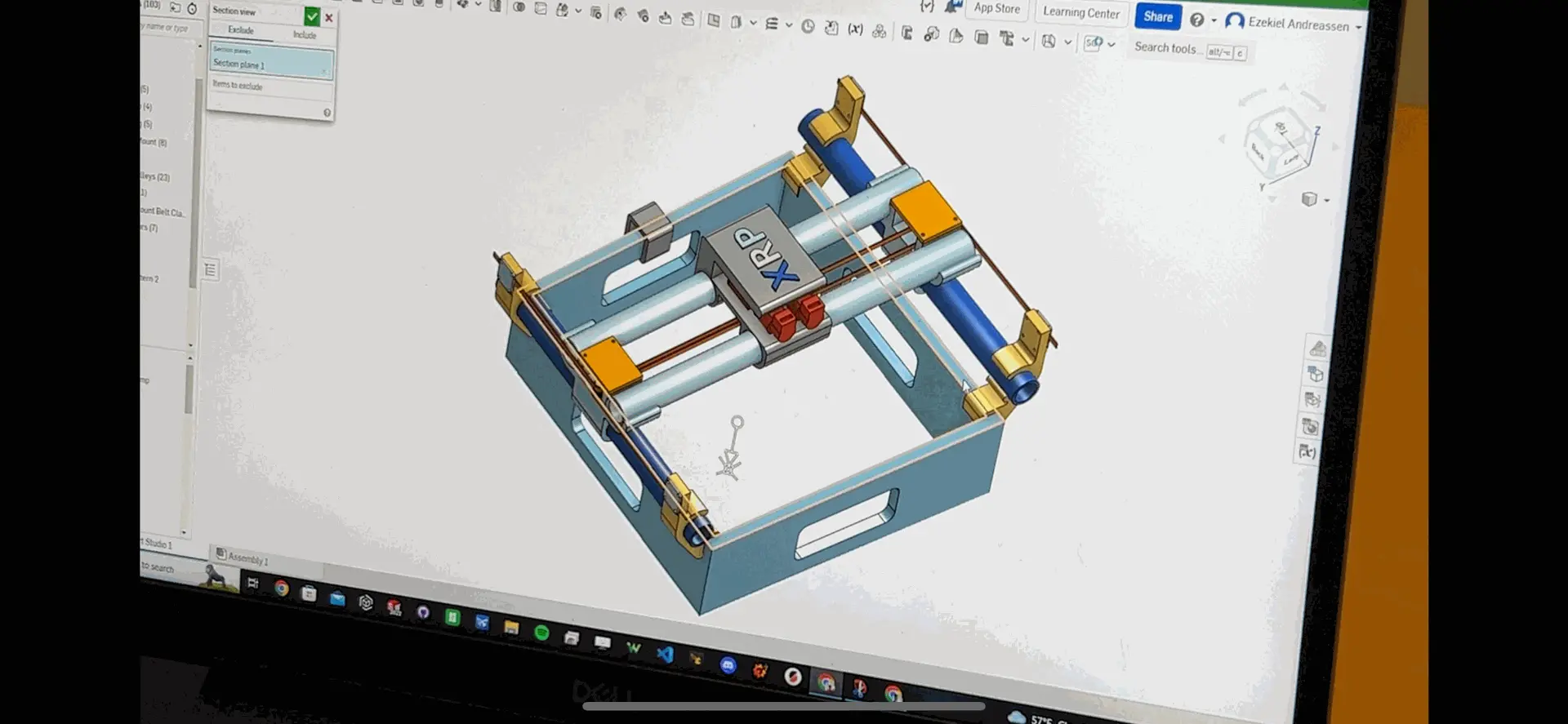This screenshot has width=1568, height=724.
Task: Open the Learning Center
Action: [x=1081, y=12]
